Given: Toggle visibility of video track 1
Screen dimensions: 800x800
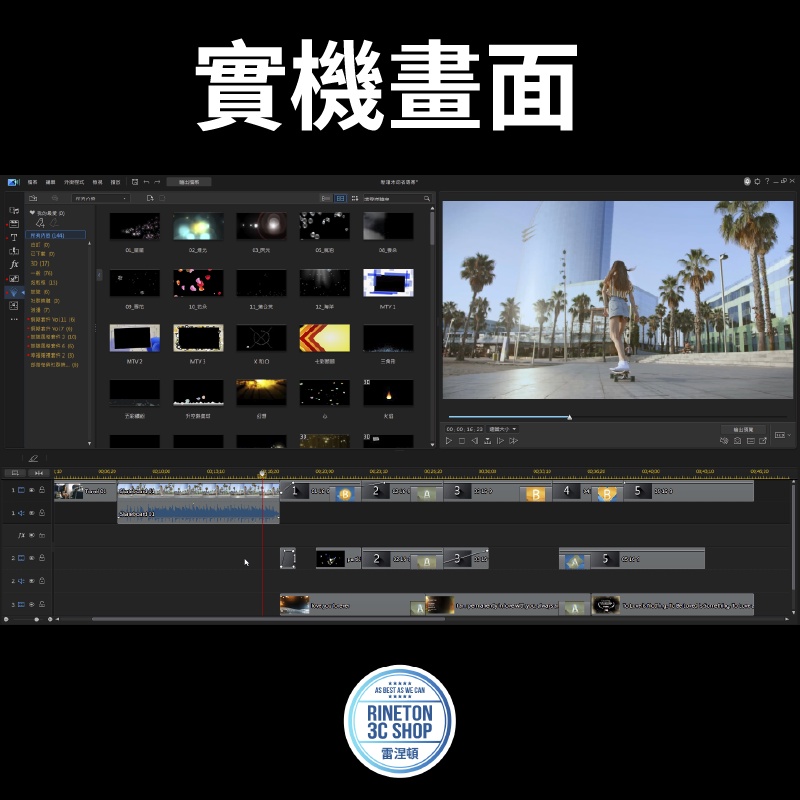Looking at the screenshot, I should pos(31,490).
